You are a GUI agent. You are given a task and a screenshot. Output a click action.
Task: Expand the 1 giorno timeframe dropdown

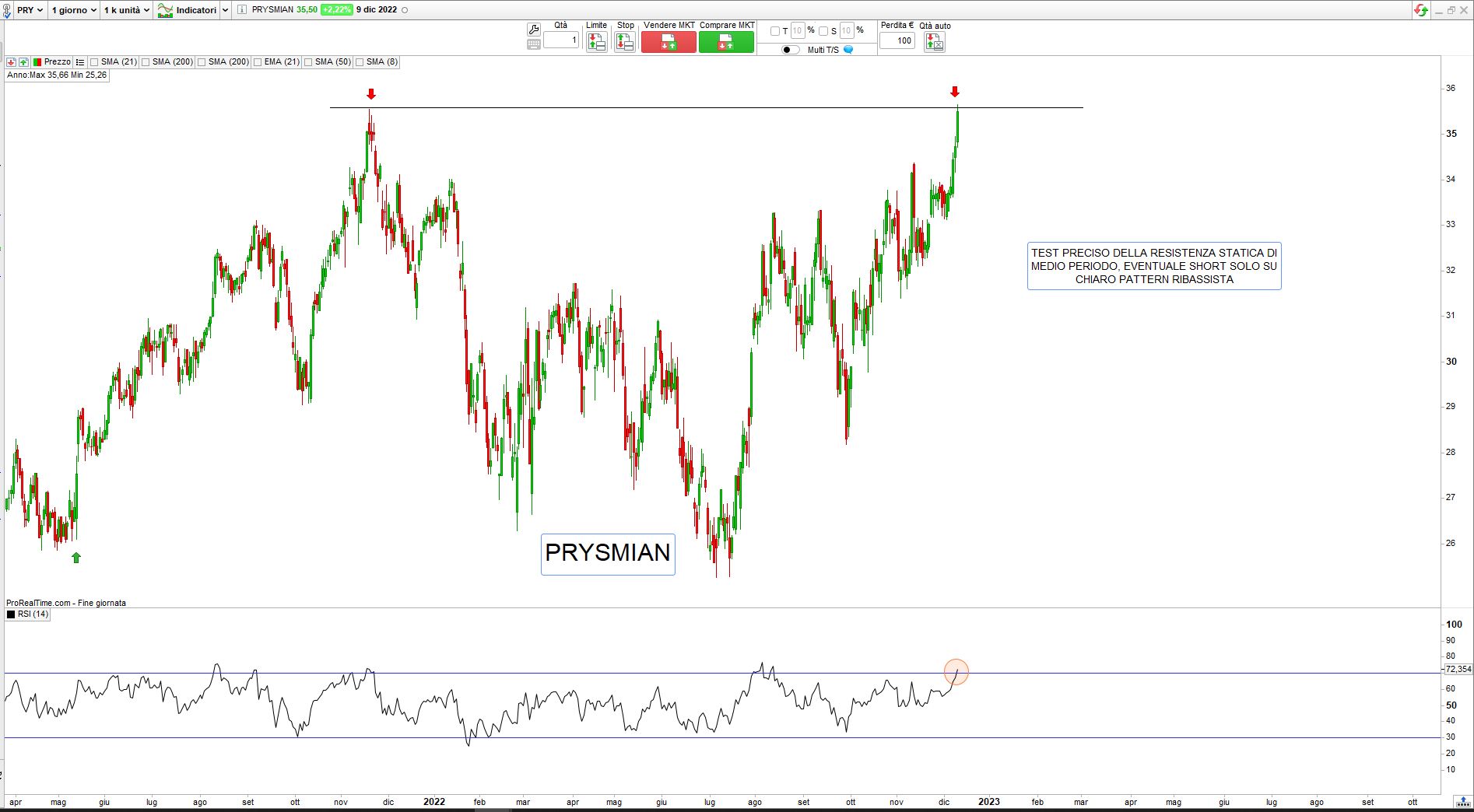73,10
